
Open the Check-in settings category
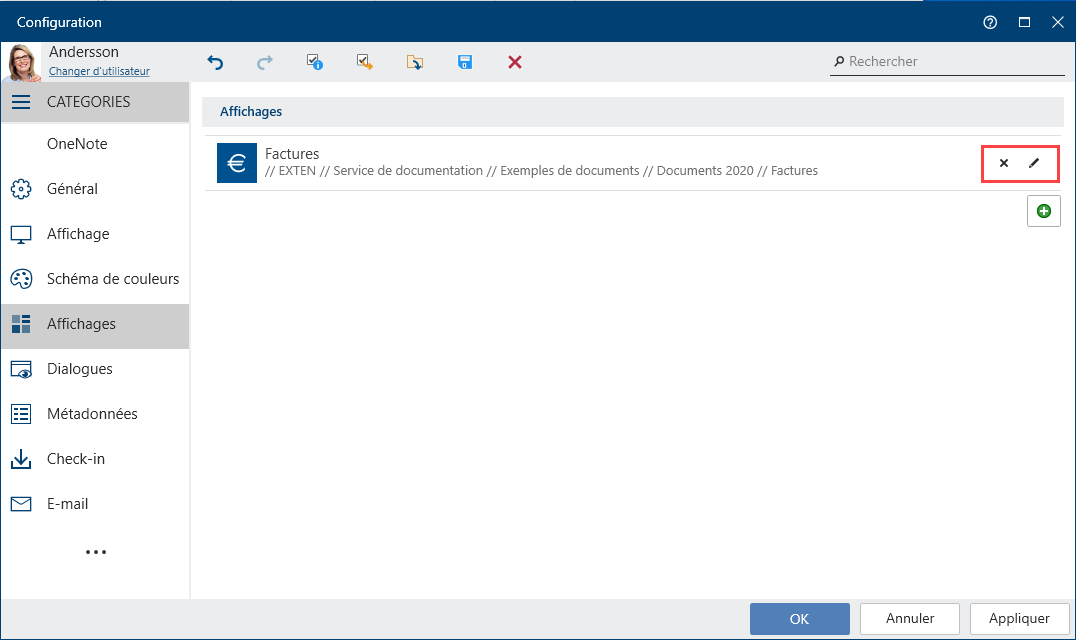point(76,459)
